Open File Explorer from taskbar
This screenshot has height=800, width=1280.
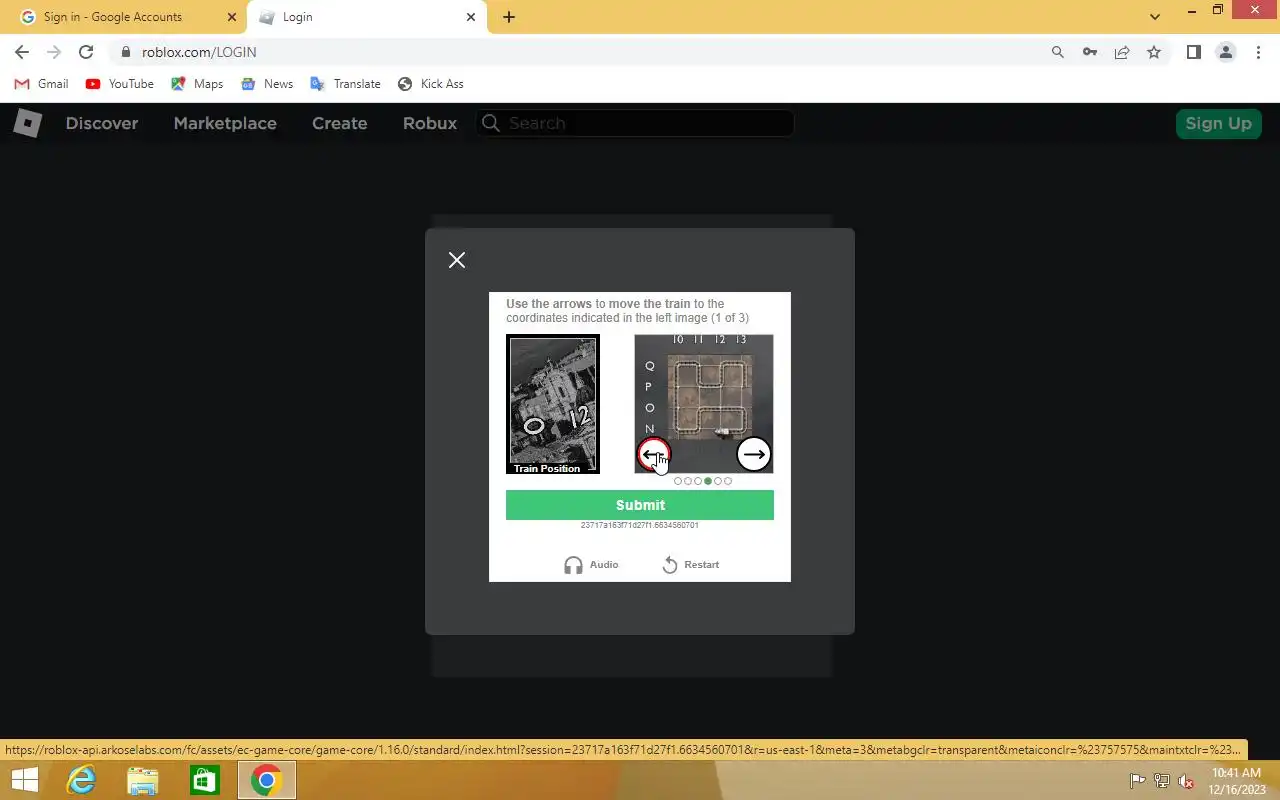click(x=143, y=780)
